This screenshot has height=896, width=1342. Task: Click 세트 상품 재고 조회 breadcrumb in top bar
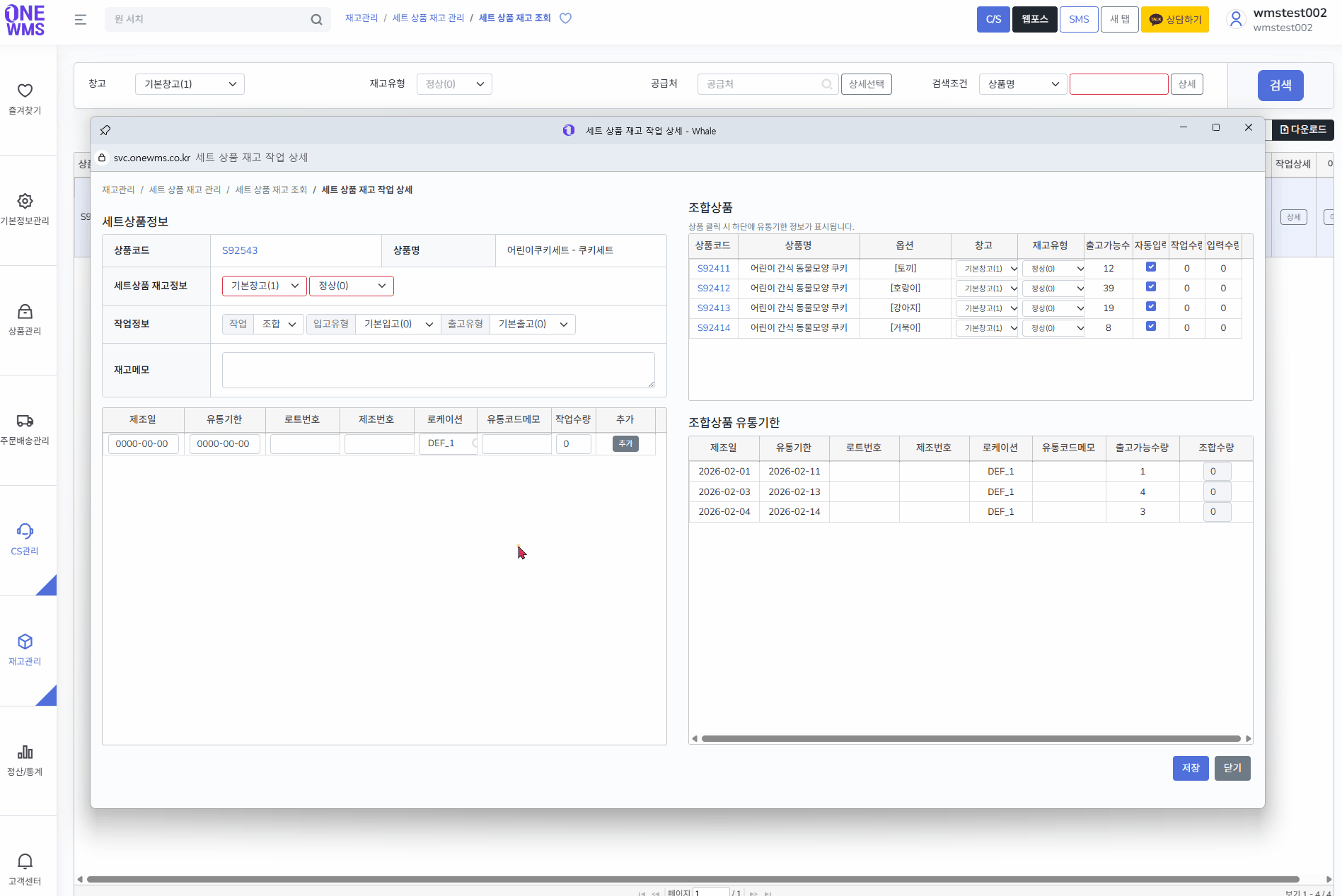(514, 18)
